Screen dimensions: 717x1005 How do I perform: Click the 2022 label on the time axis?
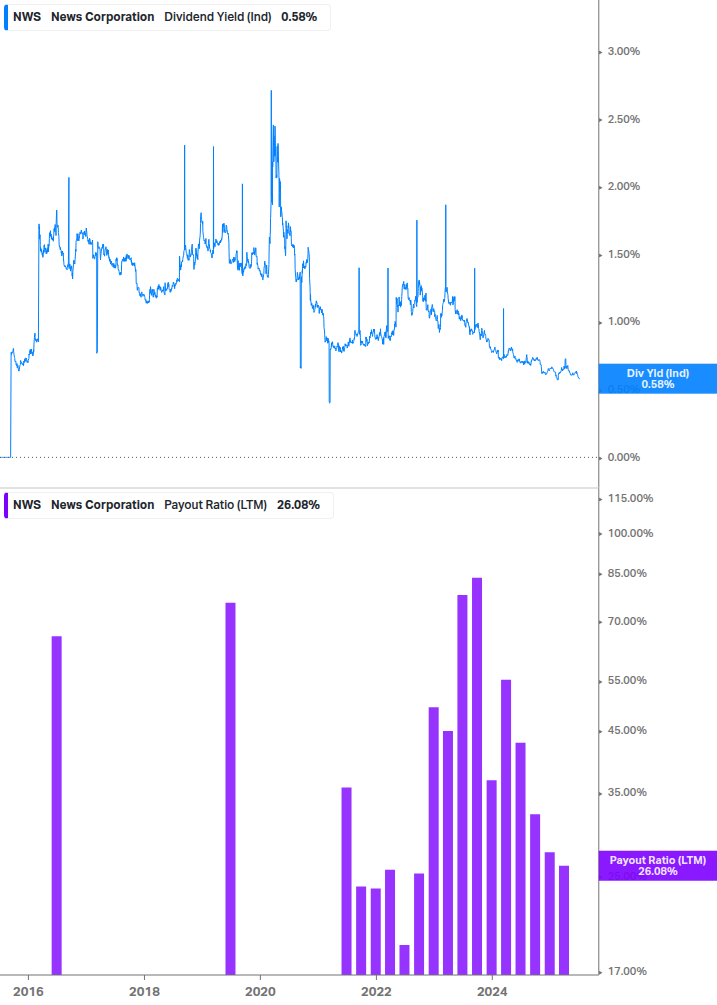point(377,992)
